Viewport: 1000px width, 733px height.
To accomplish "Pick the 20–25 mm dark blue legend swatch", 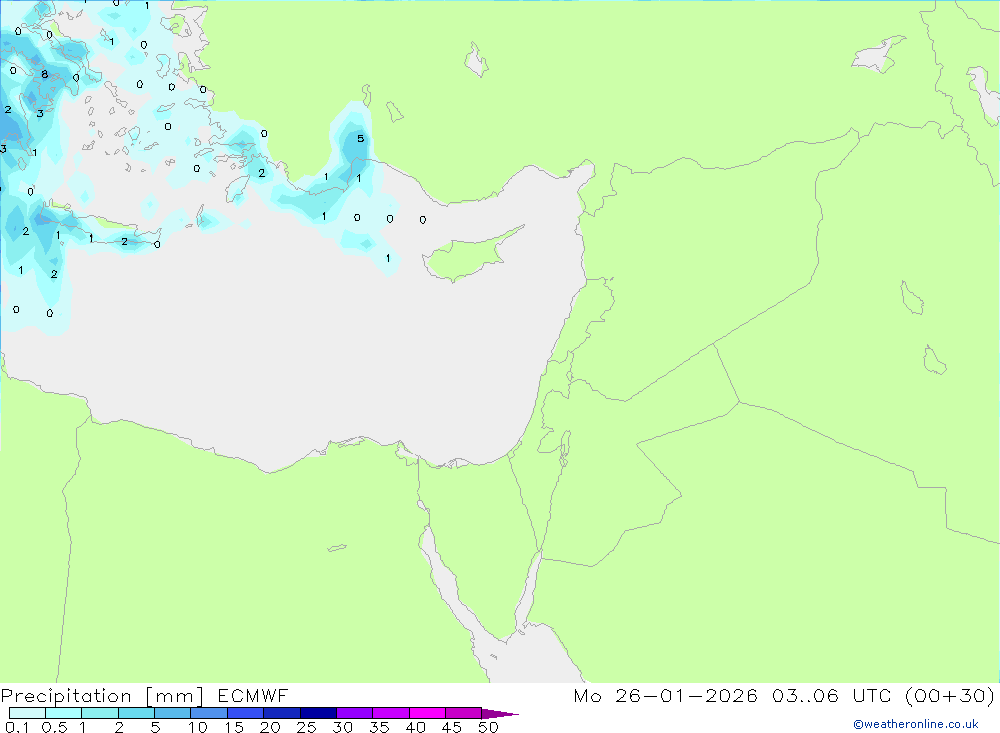I will pyautogui.click(x=282, y=713).
